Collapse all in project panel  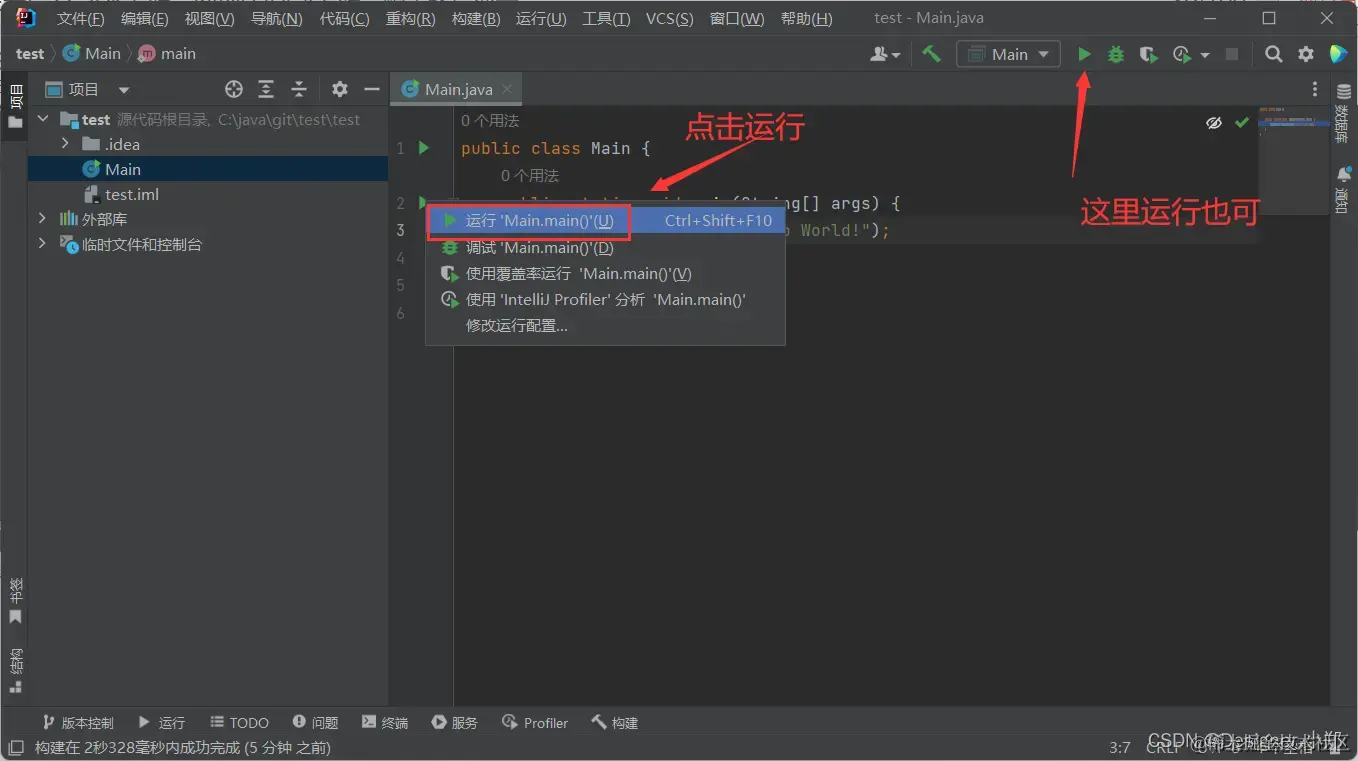click(x=299, y=89)
